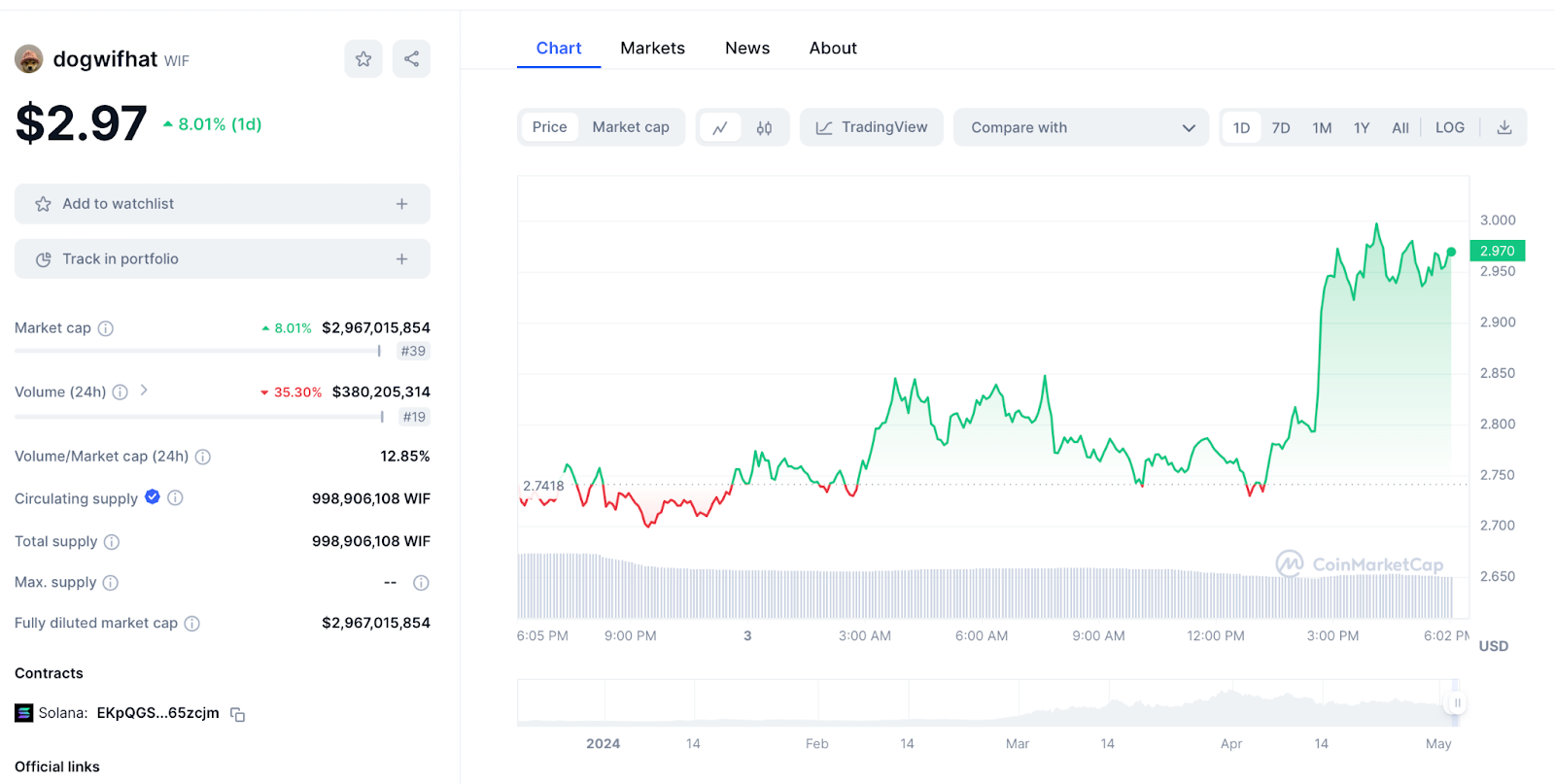Click the 35.30% volume change text
Screen dimensions: 1555x784
tap(291, 392)
